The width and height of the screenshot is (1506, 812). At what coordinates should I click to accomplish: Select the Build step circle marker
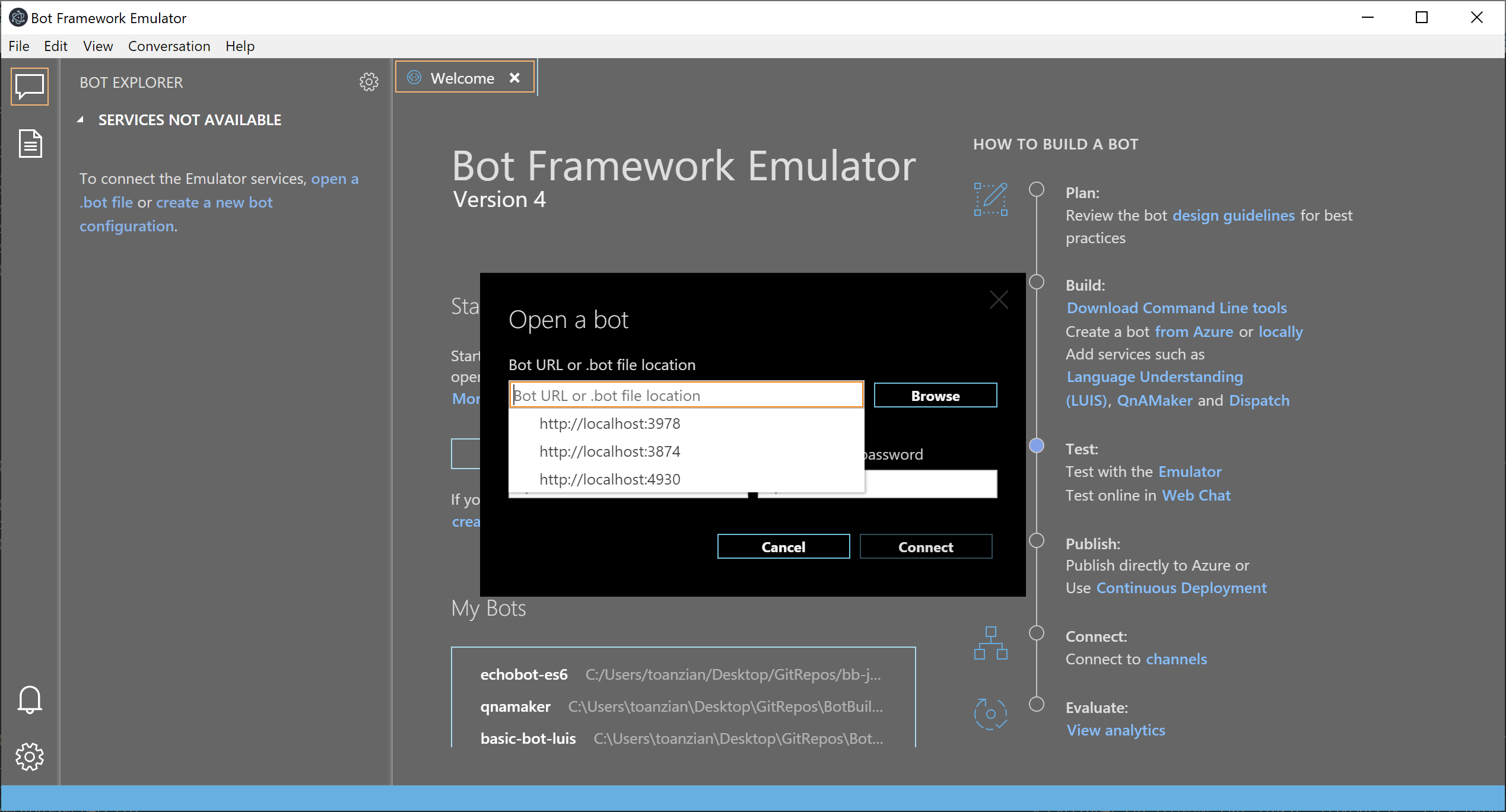(1037, 282)
